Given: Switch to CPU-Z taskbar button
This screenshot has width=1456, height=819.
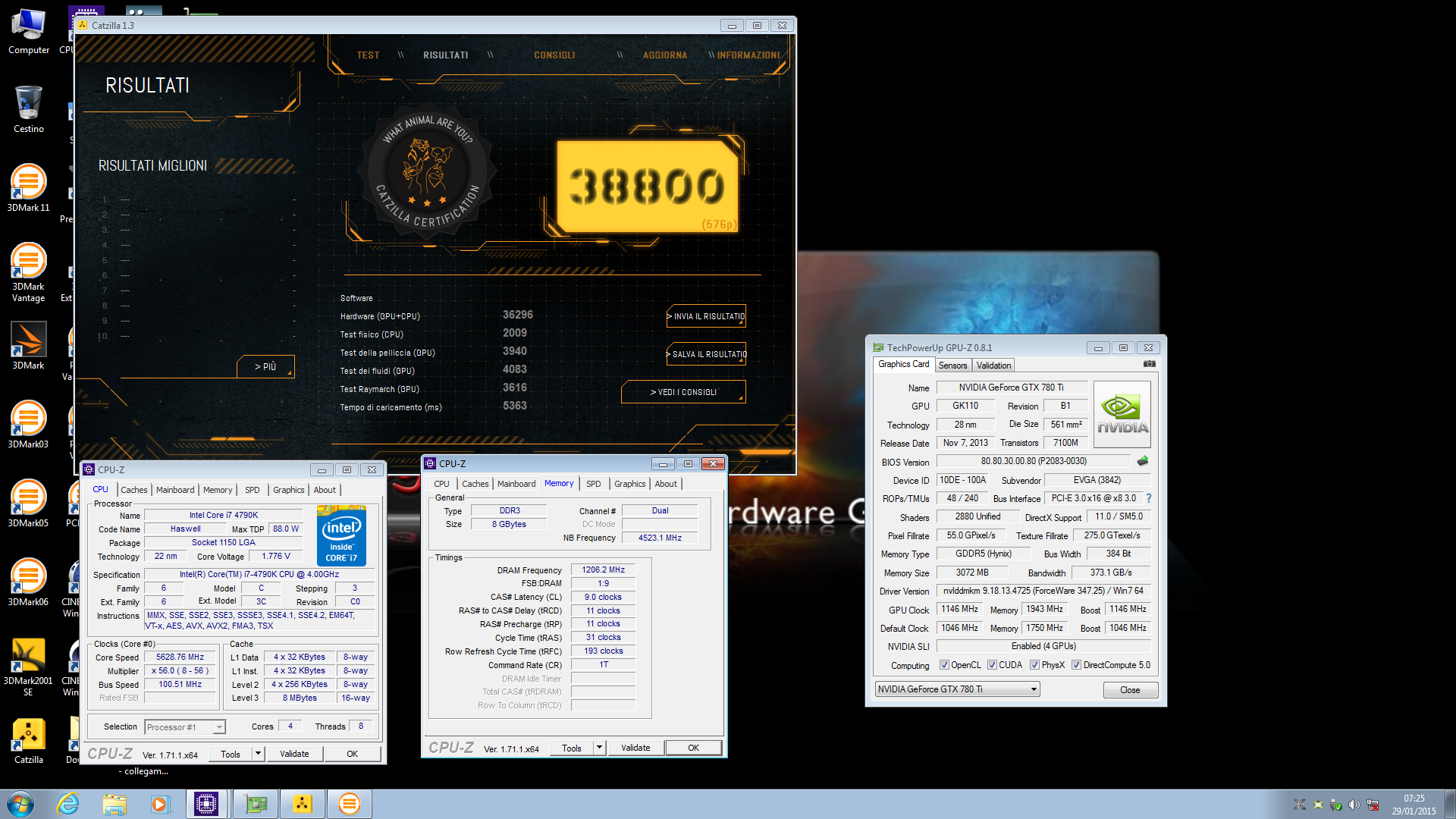Looking at the screenshot, I should coord(206,804).
